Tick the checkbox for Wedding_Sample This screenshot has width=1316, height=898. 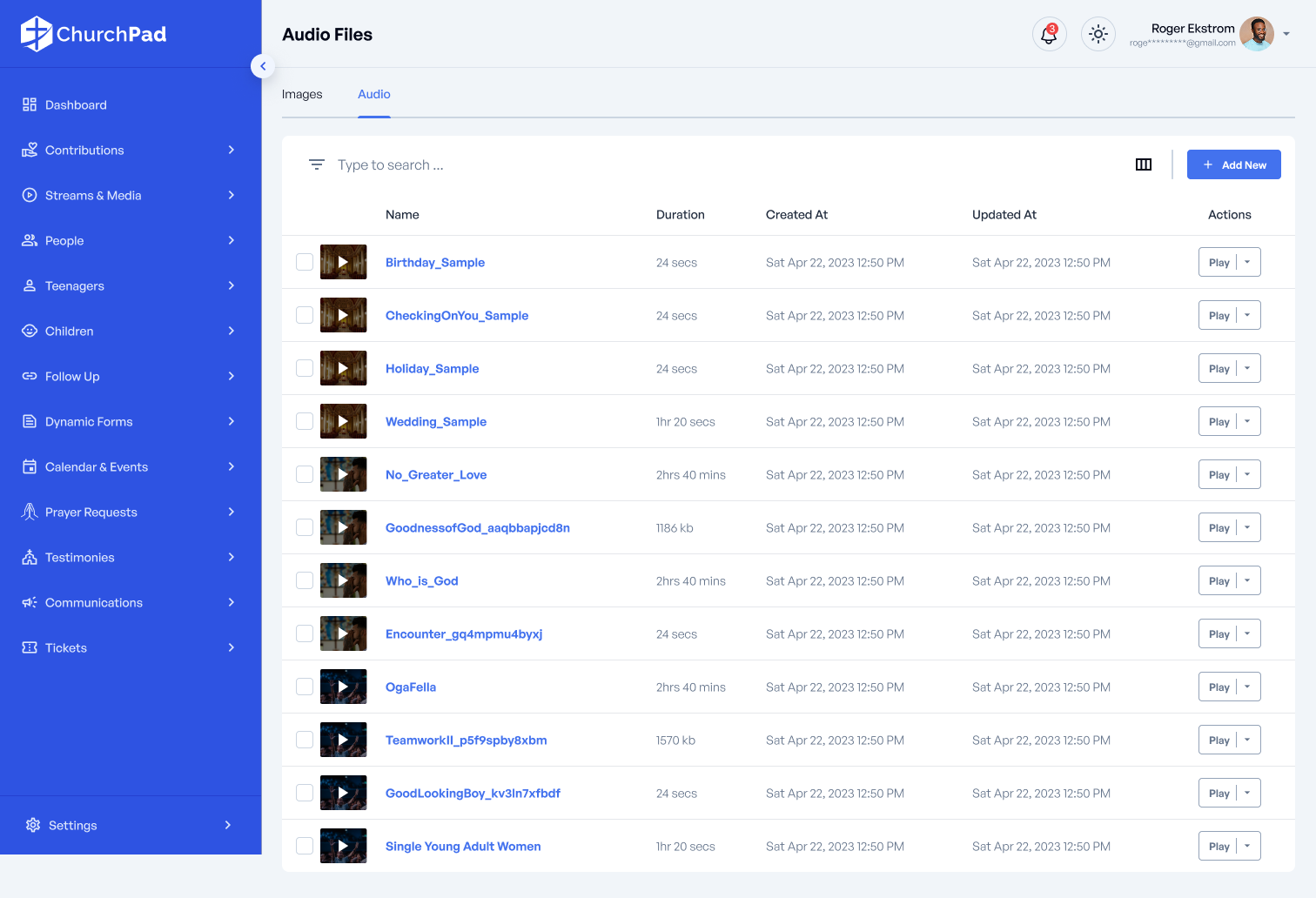click(305, 421)
